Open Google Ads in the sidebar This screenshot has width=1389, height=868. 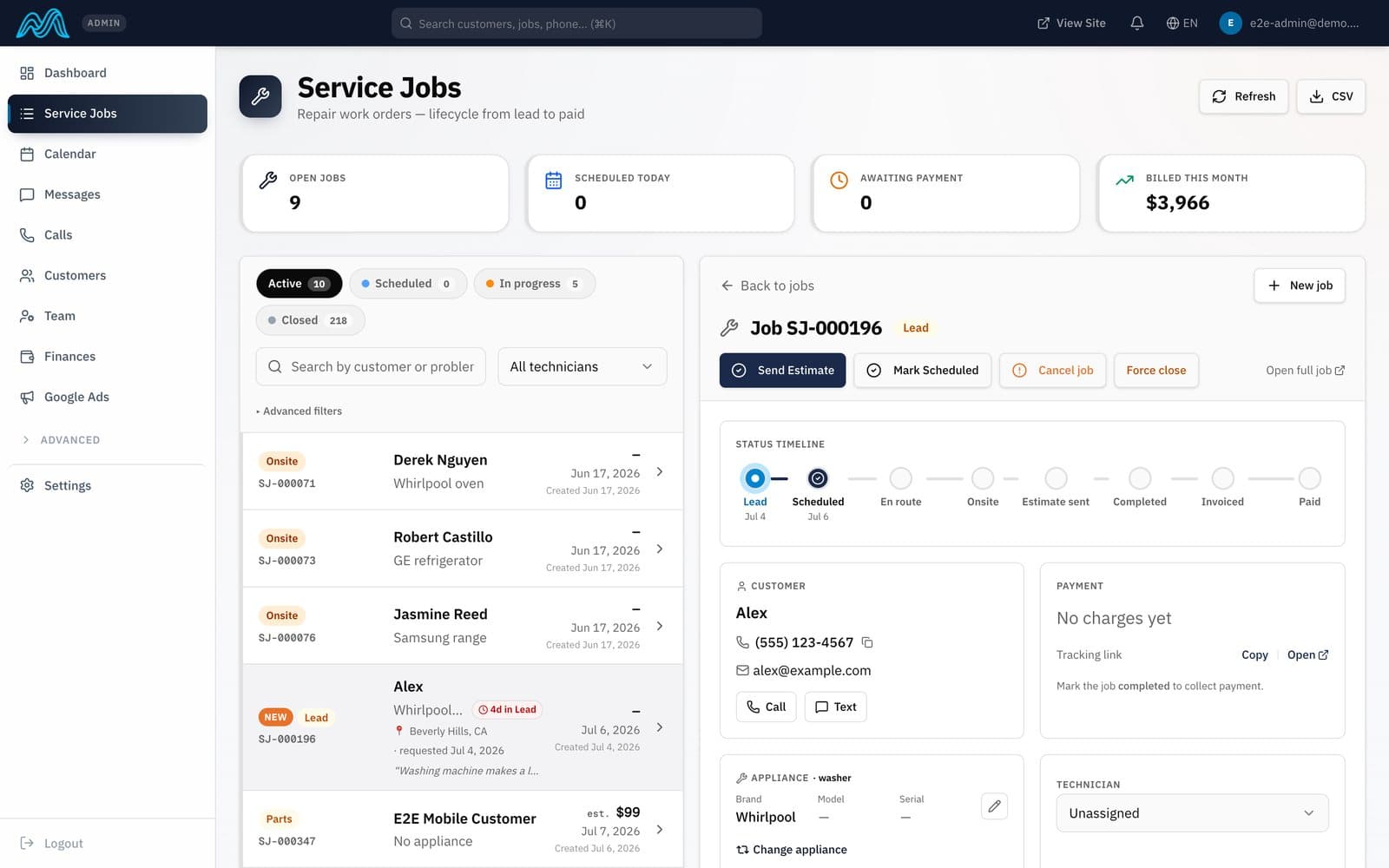point(108,397)
